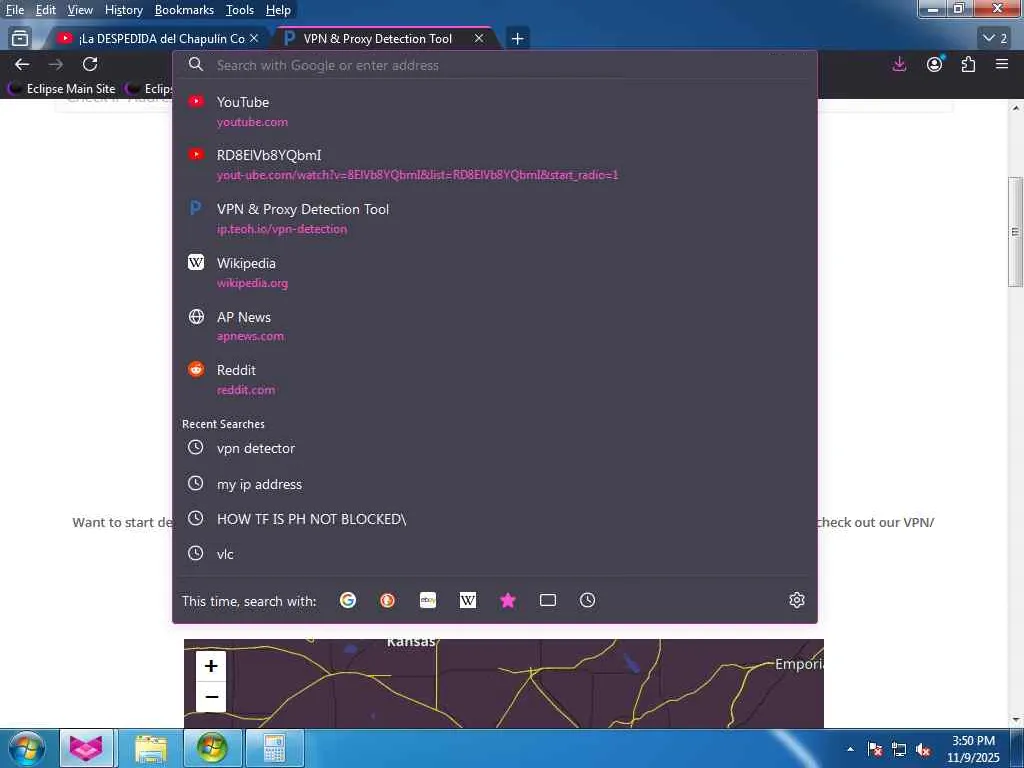Screen dimensions: 1024x768
Task: Search this time with eBay
Action: pyautogui.click(x=428, y=600)
